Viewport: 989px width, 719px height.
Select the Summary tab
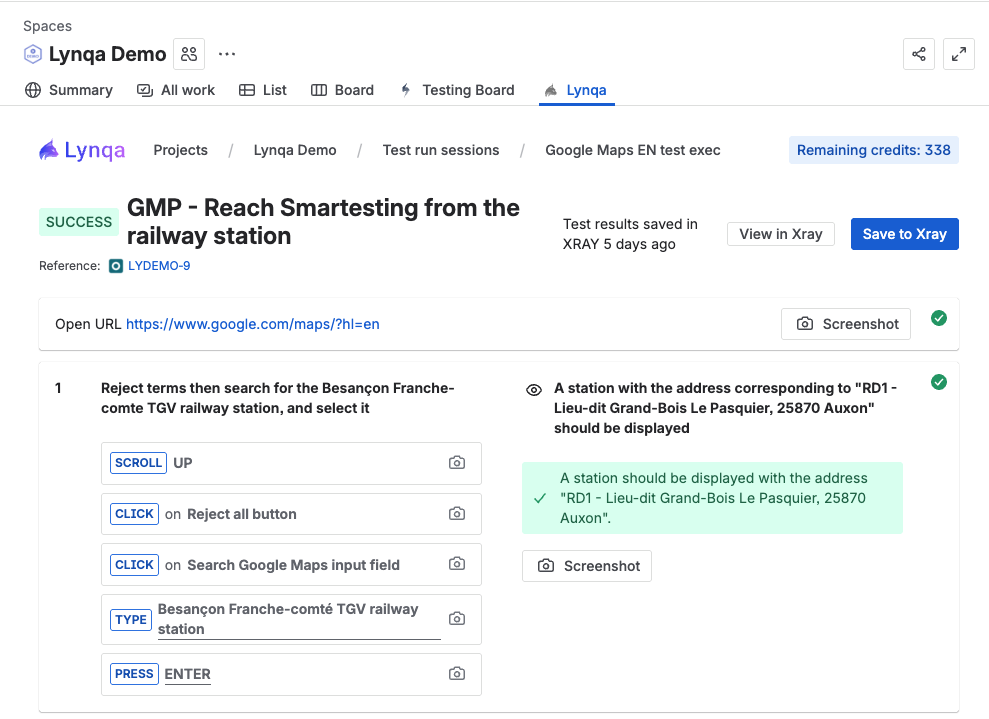(x=69, y=90)
